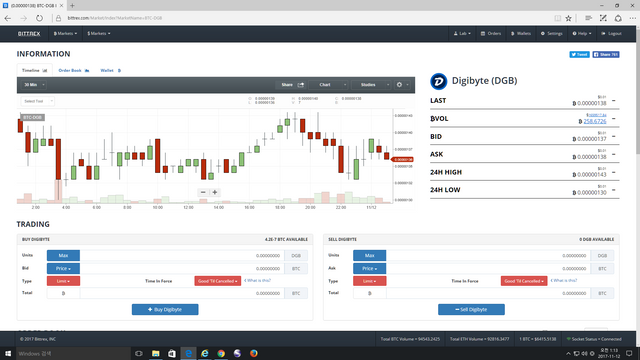Open the Chart type dropdown
Screen dimensions: 640x360
[329, 84]
